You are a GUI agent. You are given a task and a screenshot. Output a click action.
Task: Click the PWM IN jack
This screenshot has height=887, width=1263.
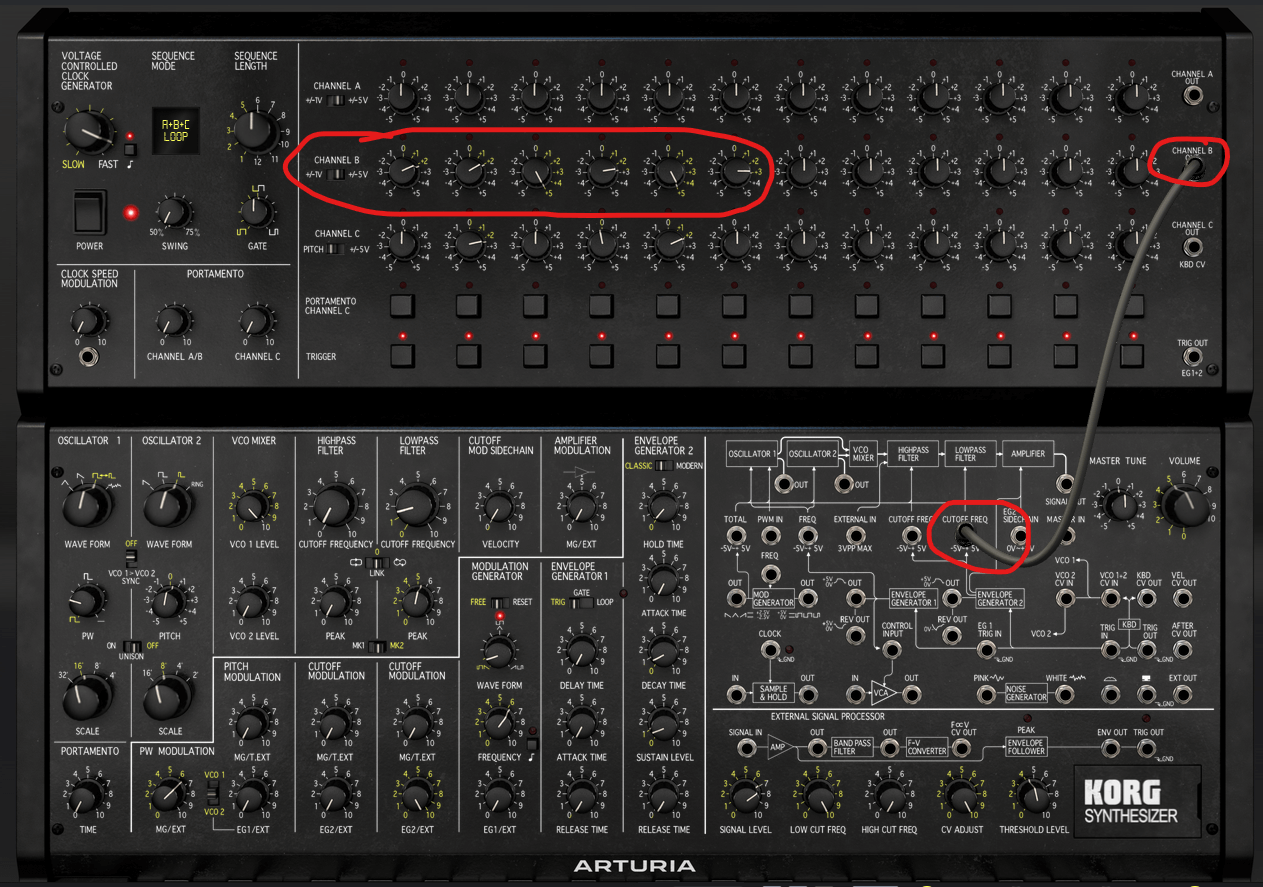770,536
